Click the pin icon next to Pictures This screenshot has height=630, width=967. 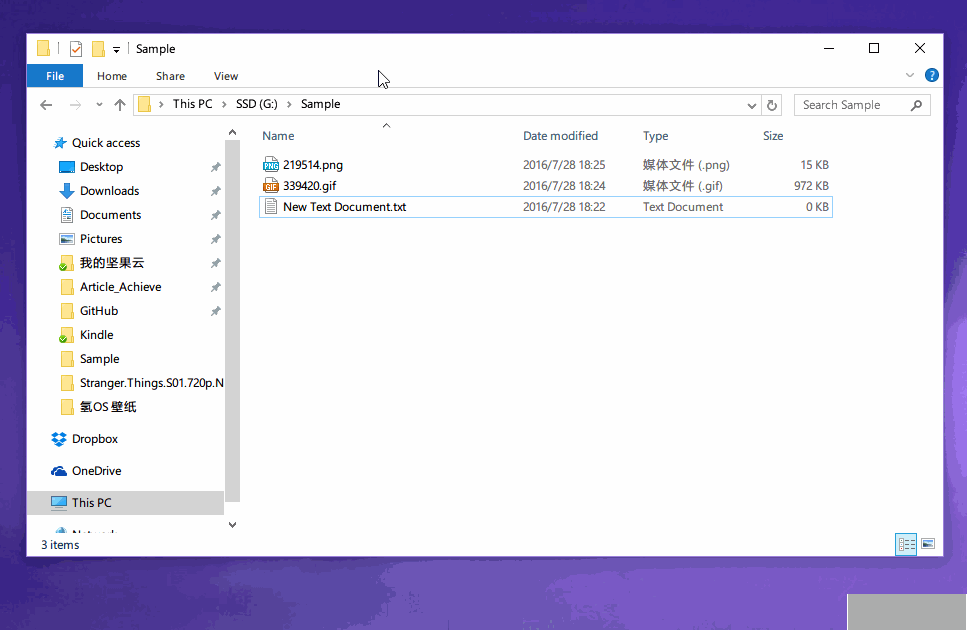tap(215, 239)
